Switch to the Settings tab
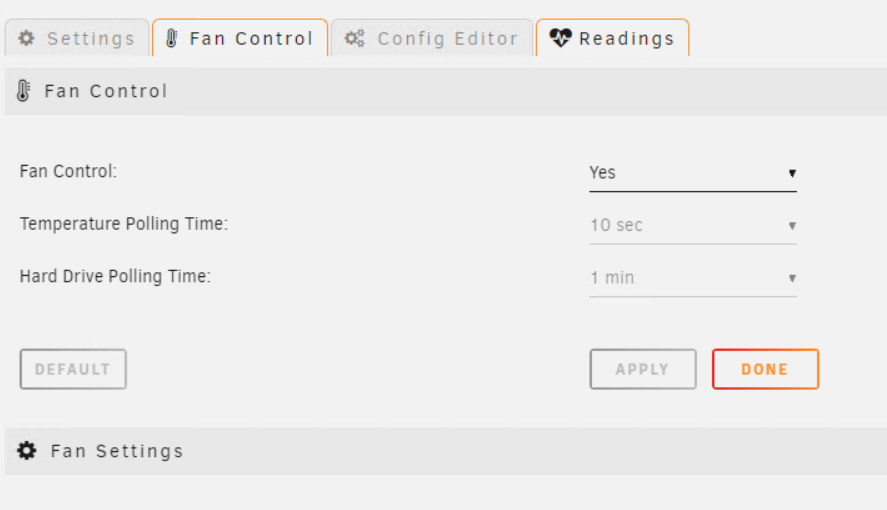Viewport: 887px width, 510px height. (x=77, y=38)
